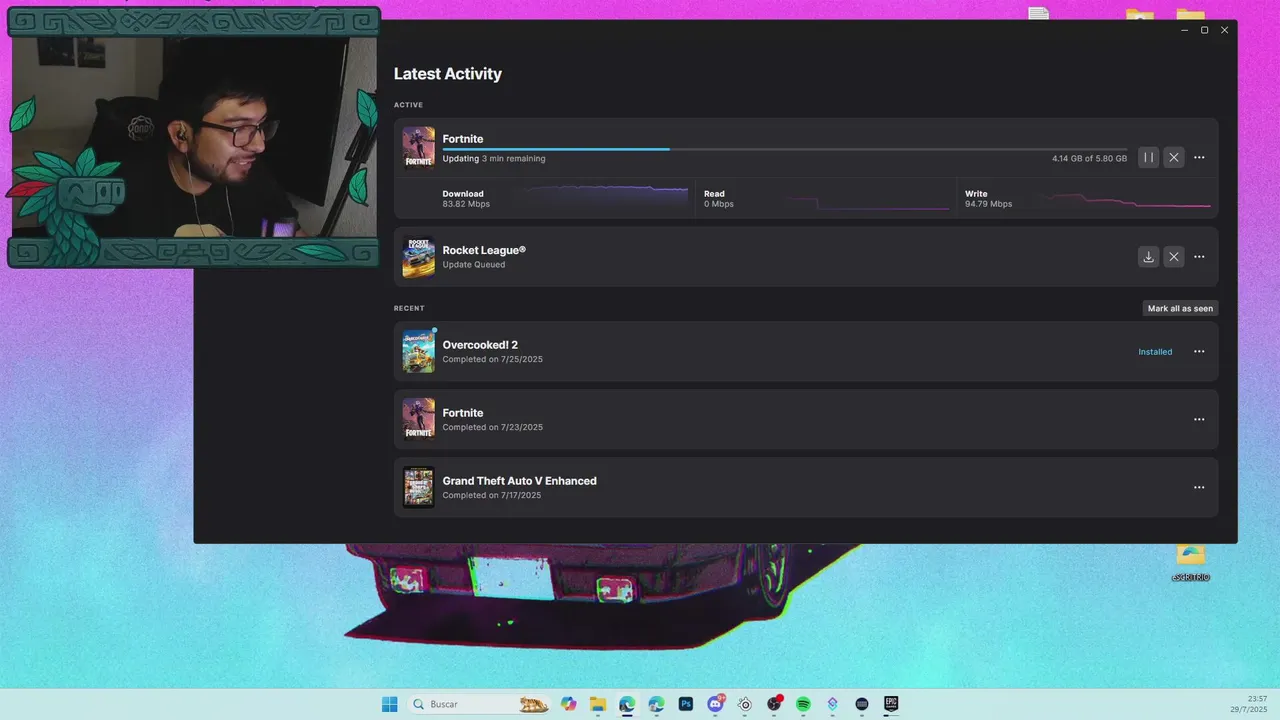The image size is (1280, 720).
Task: Open Copilot from the taskbar
Action: click(x=569, y=704)
